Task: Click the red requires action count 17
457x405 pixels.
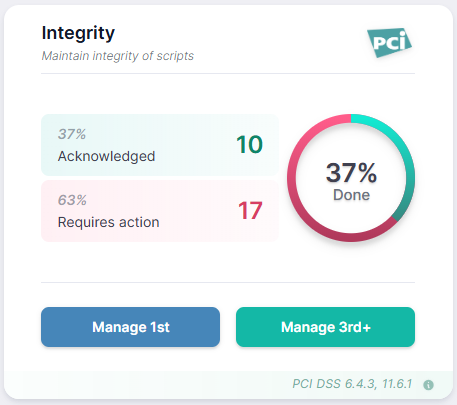Action: [x=250, y=211]
